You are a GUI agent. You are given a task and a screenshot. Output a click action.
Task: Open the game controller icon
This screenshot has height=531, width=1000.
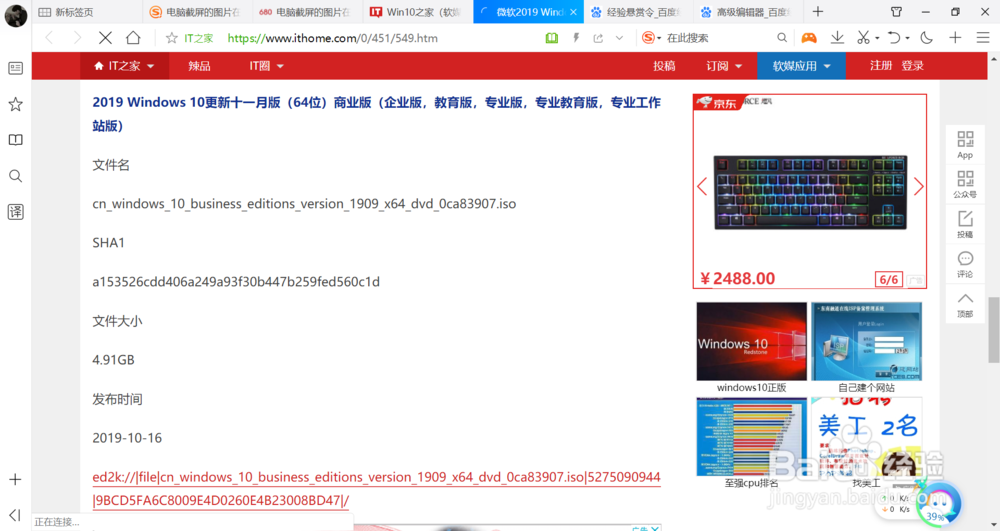(x=809, y=38)
